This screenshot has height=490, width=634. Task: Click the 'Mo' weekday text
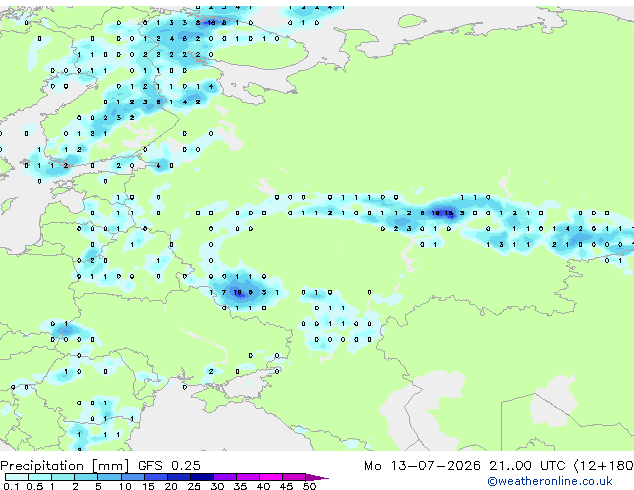click(x=372, y=466)
